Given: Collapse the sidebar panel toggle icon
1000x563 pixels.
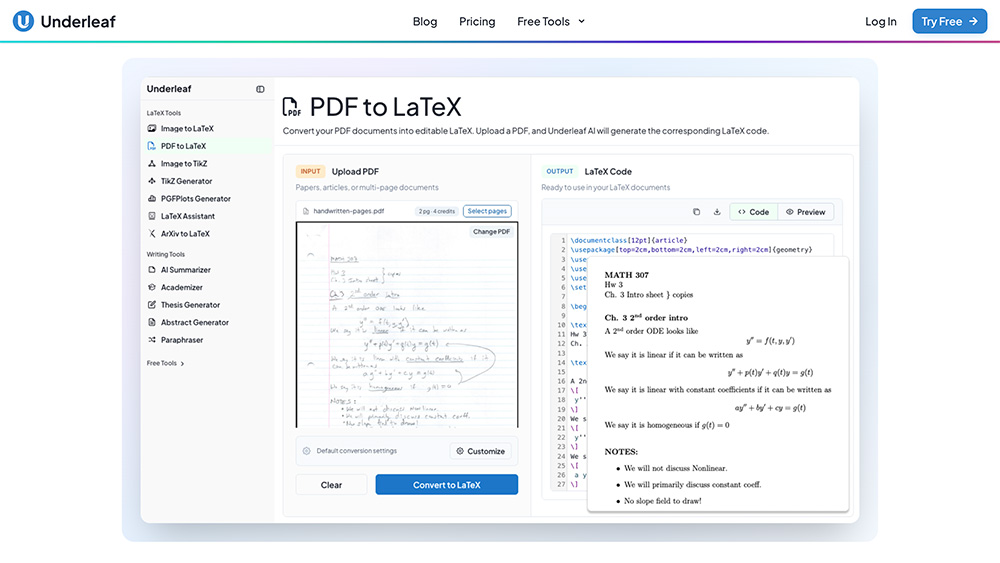Looking at the screenshot, I should coord(260,89).
